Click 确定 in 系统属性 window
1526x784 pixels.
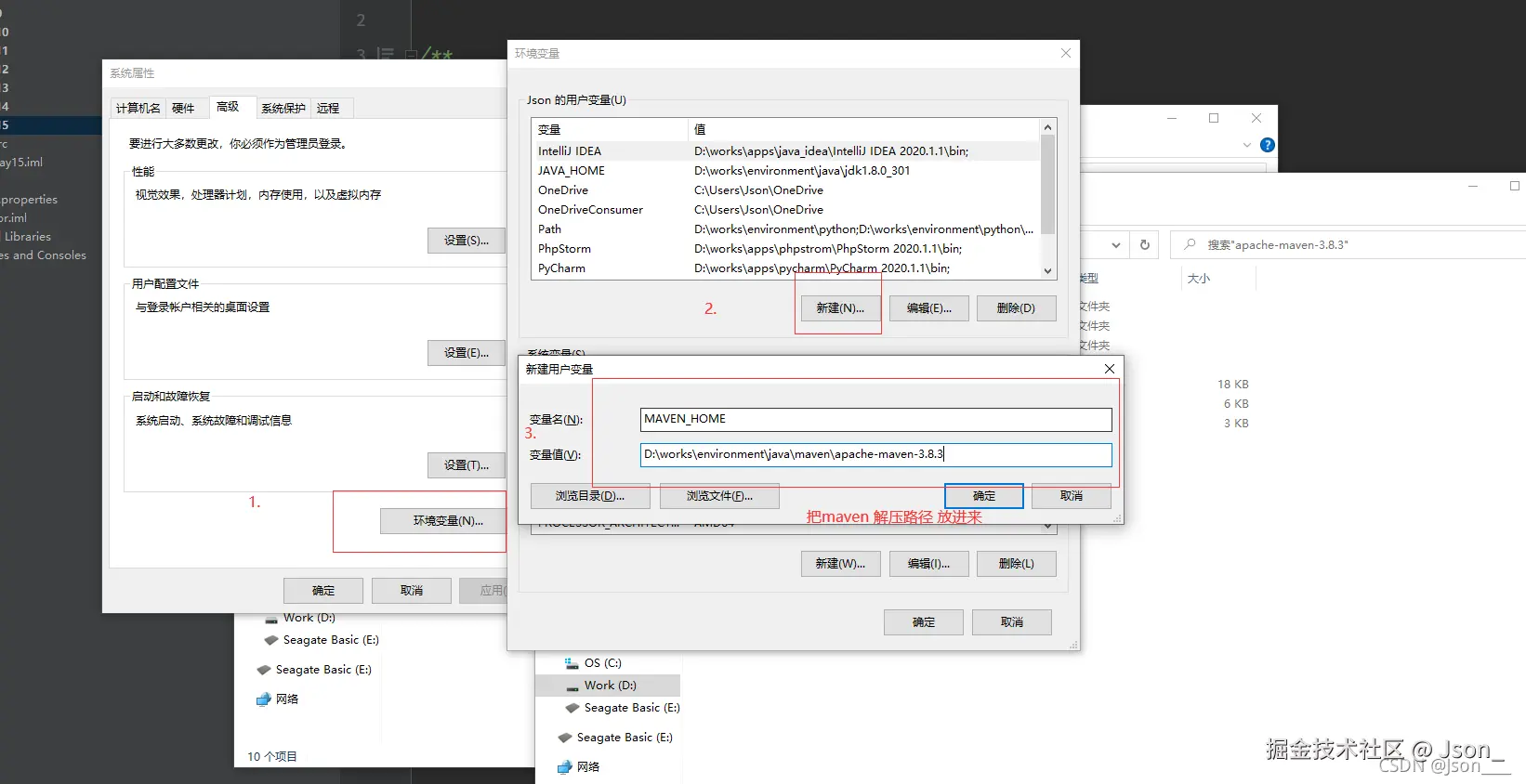323,591
